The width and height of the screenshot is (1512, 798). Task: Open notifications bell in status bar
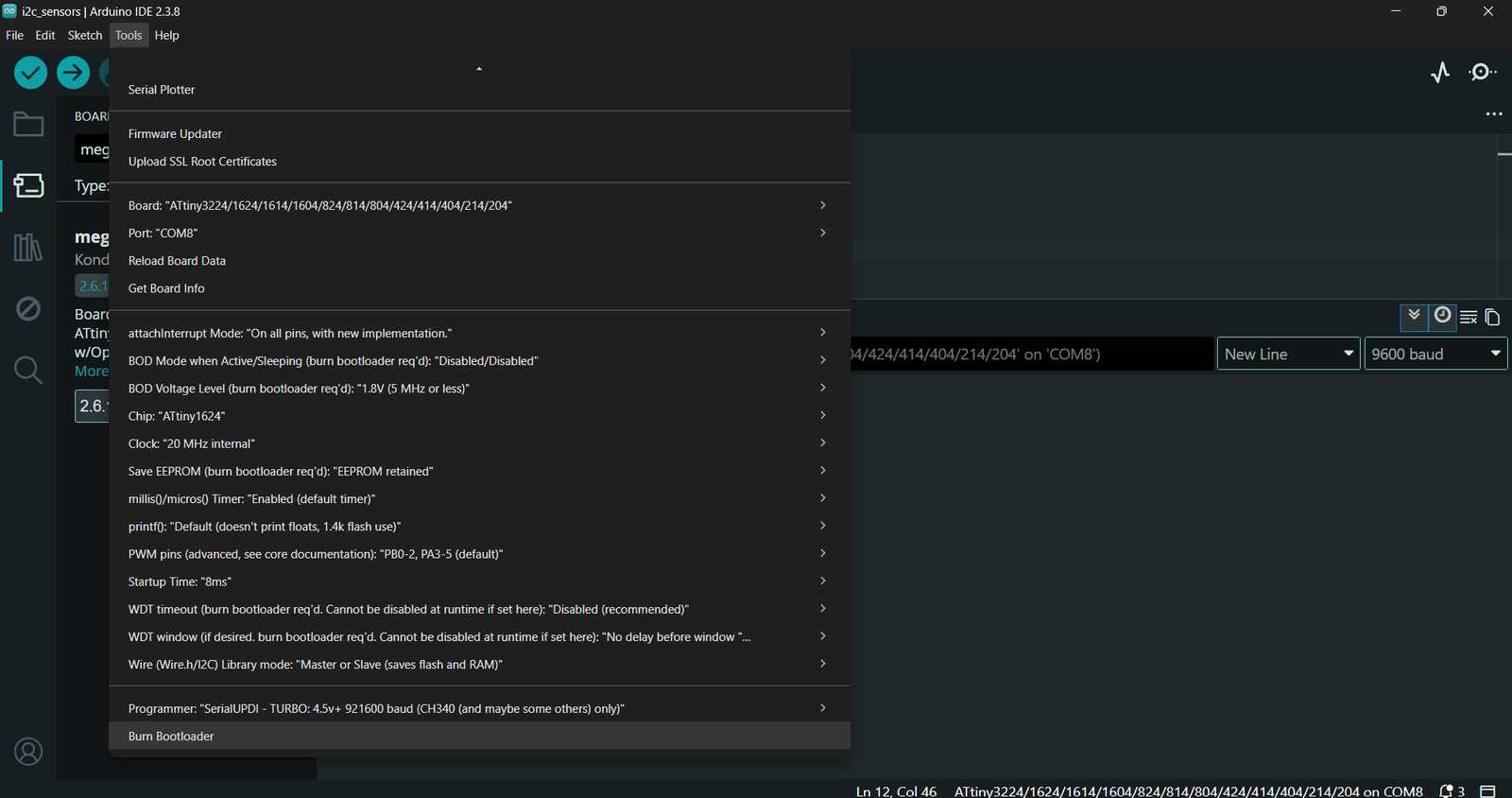(1452, 791)
